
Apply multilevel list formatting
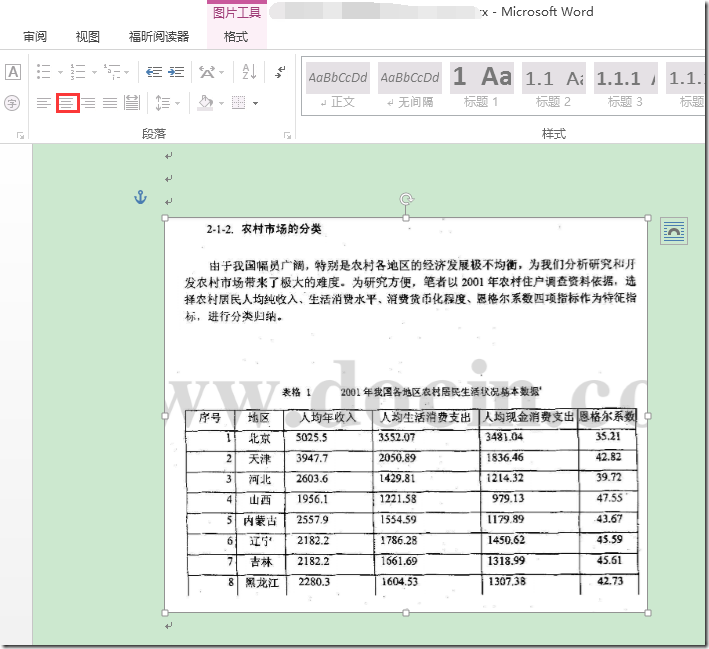coord(112,71)
